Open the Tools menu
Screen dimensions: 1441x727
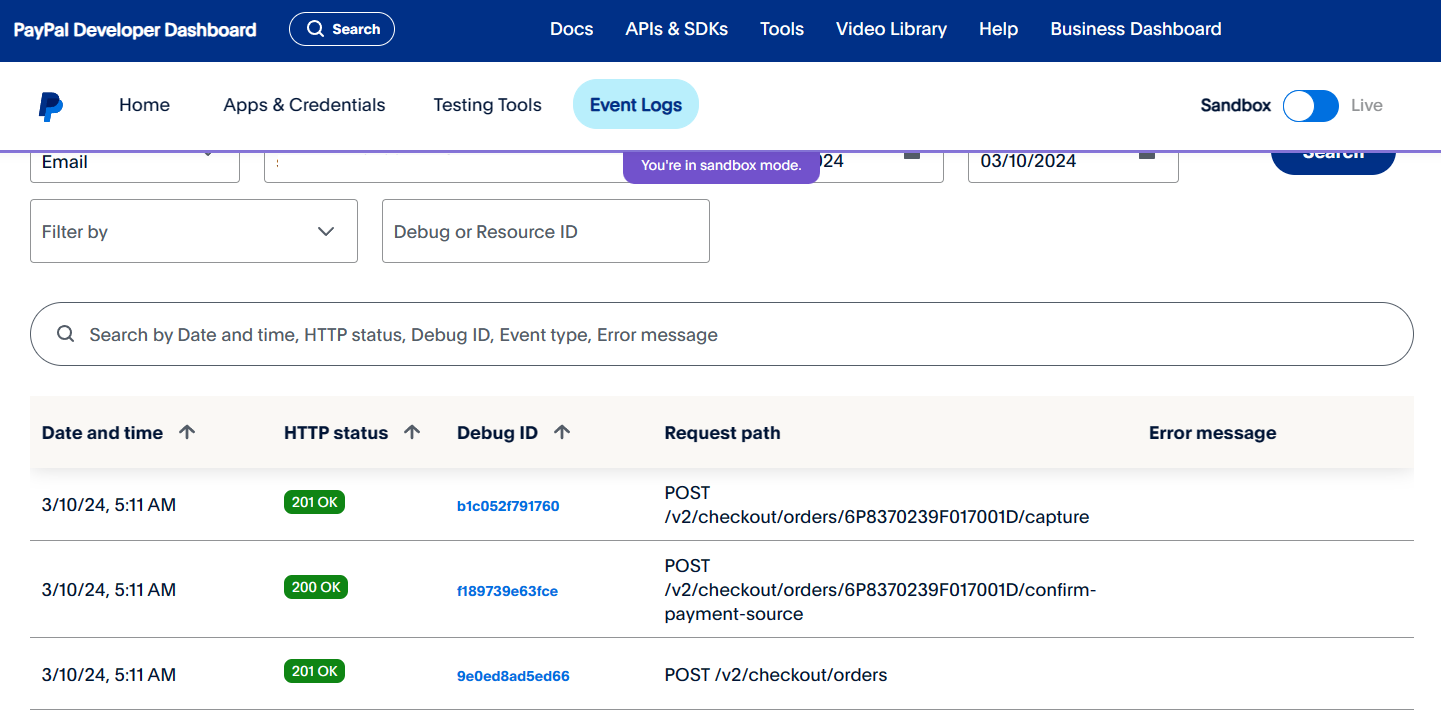(782, 29)
